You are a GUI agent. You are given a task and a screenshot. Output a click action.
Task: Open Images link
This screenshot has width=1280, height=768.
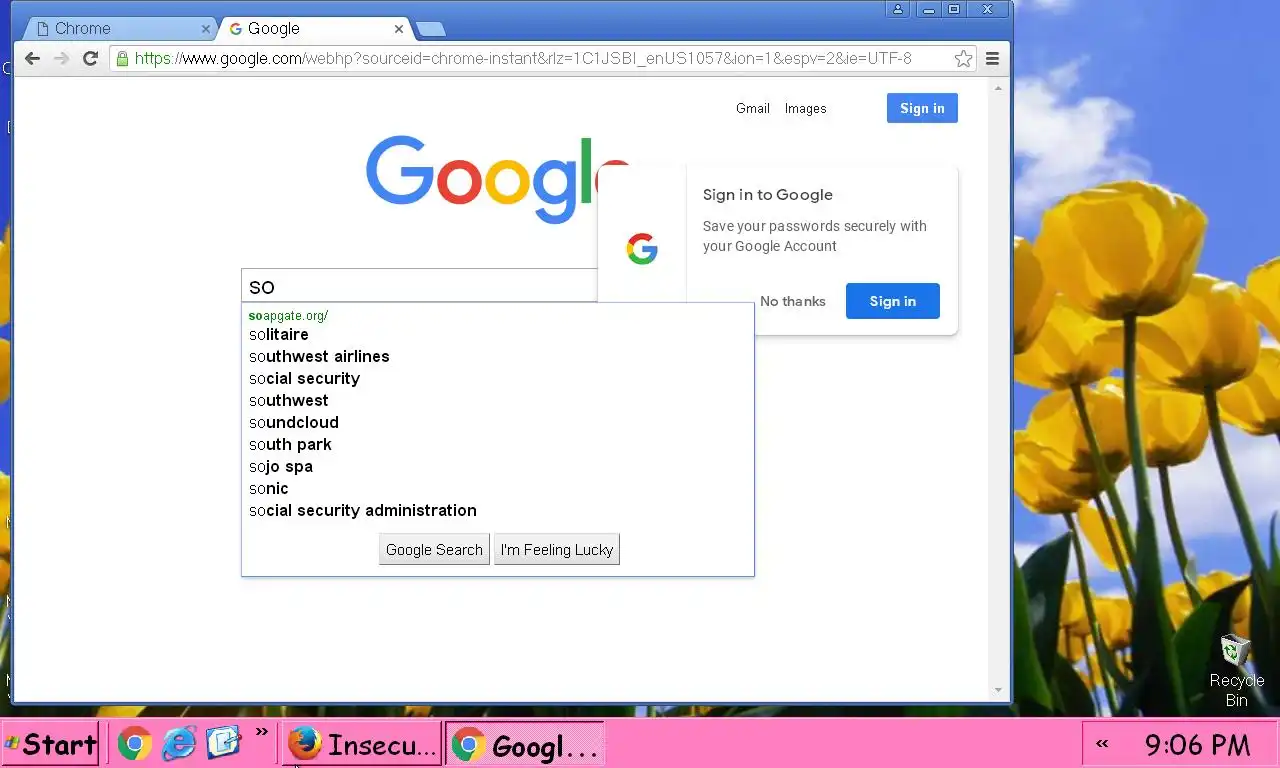805,109
